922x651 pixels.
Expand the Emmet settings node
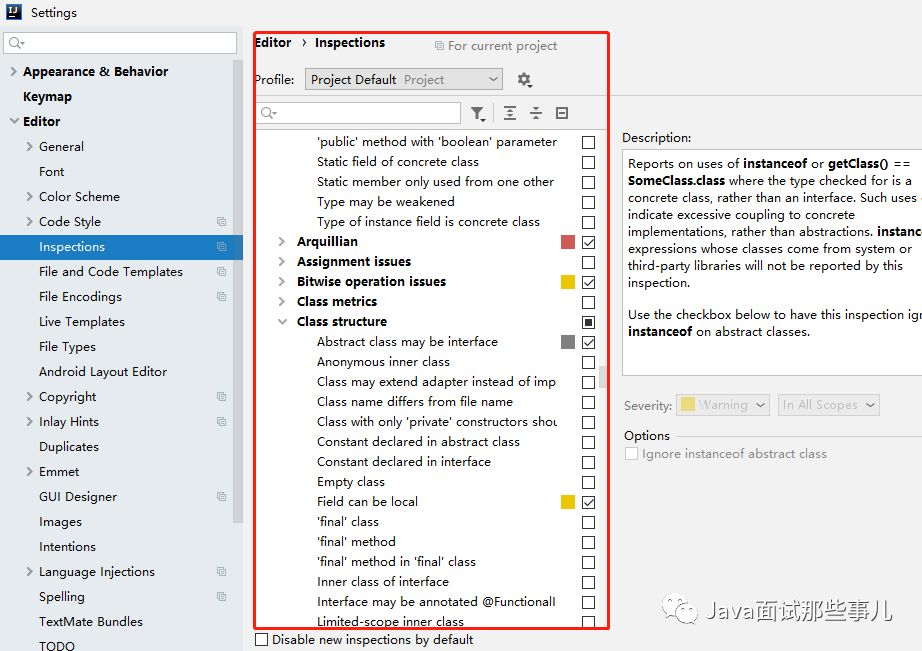click(x=29, y=472)
